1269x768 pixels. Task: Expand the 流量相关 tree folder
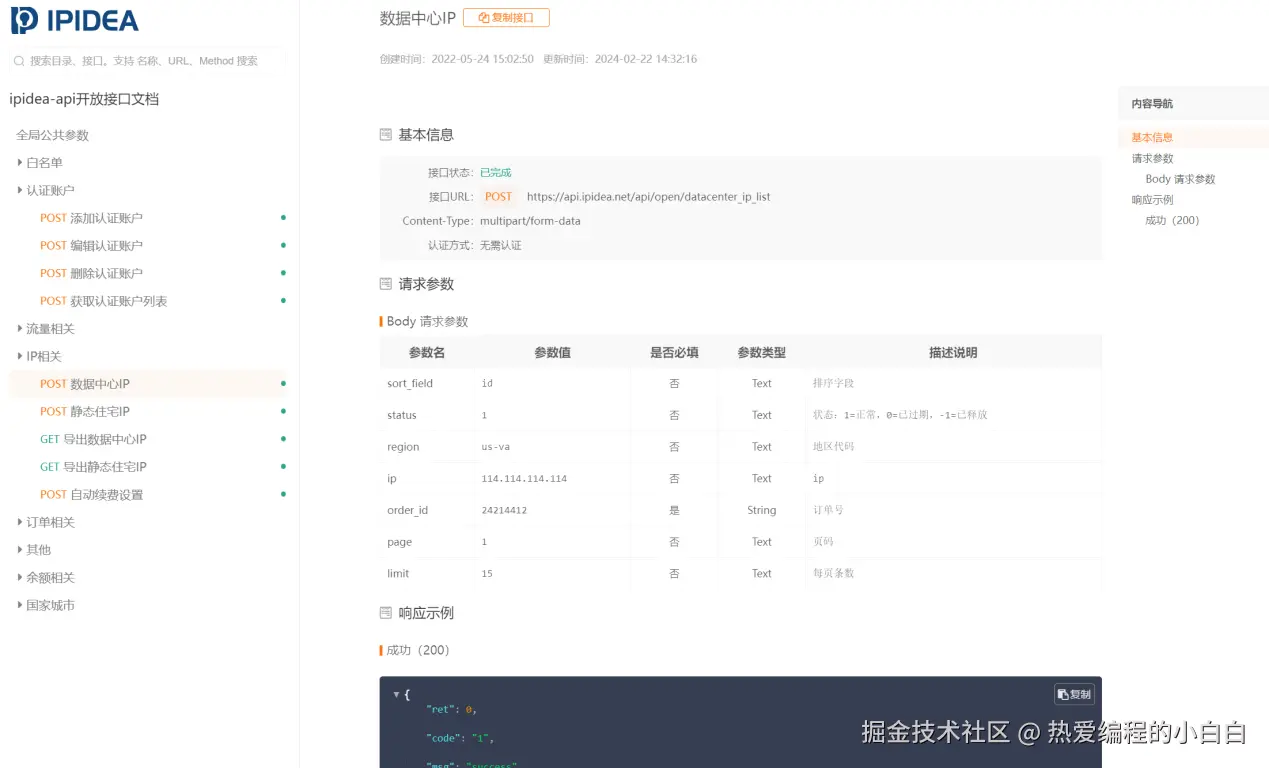point(20,329)
